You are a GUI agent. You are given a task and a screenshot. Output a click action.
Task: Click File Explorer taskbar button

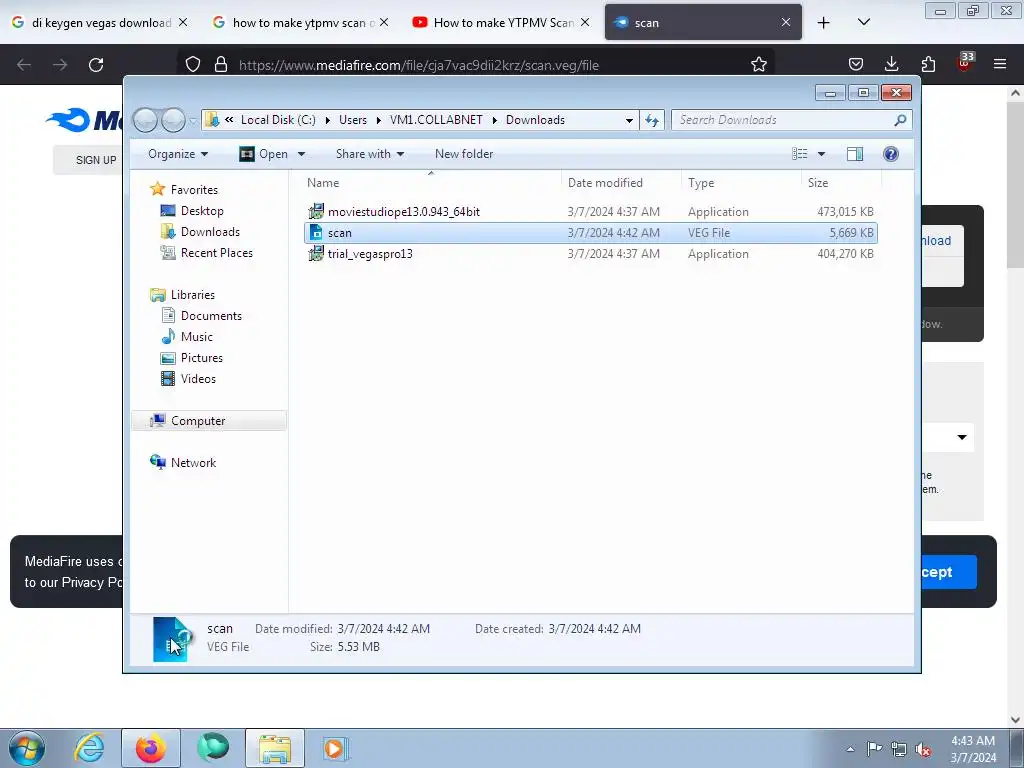[275, 748]
